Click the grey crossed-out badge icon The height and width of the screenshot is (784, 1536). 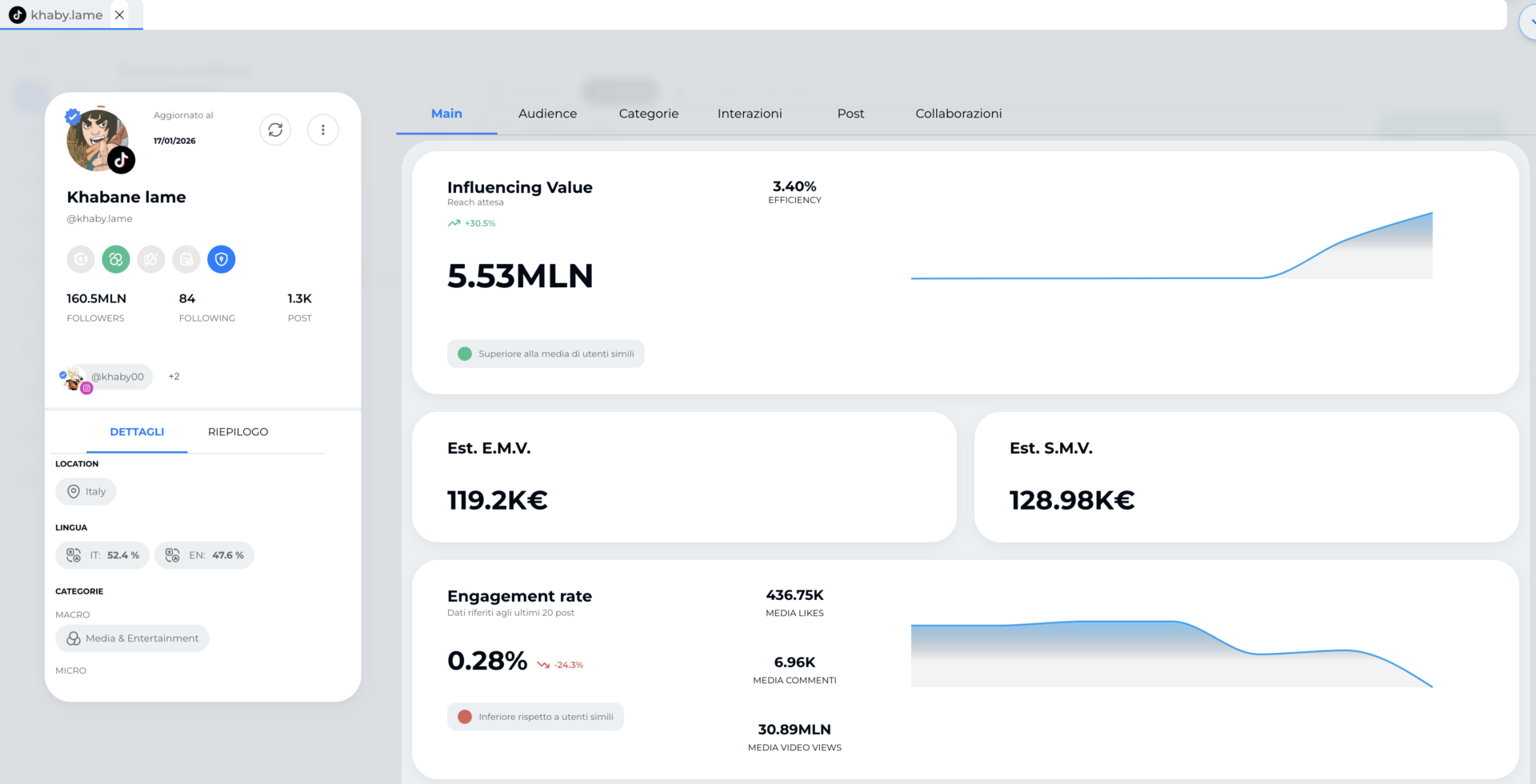(x=151, y=259)
